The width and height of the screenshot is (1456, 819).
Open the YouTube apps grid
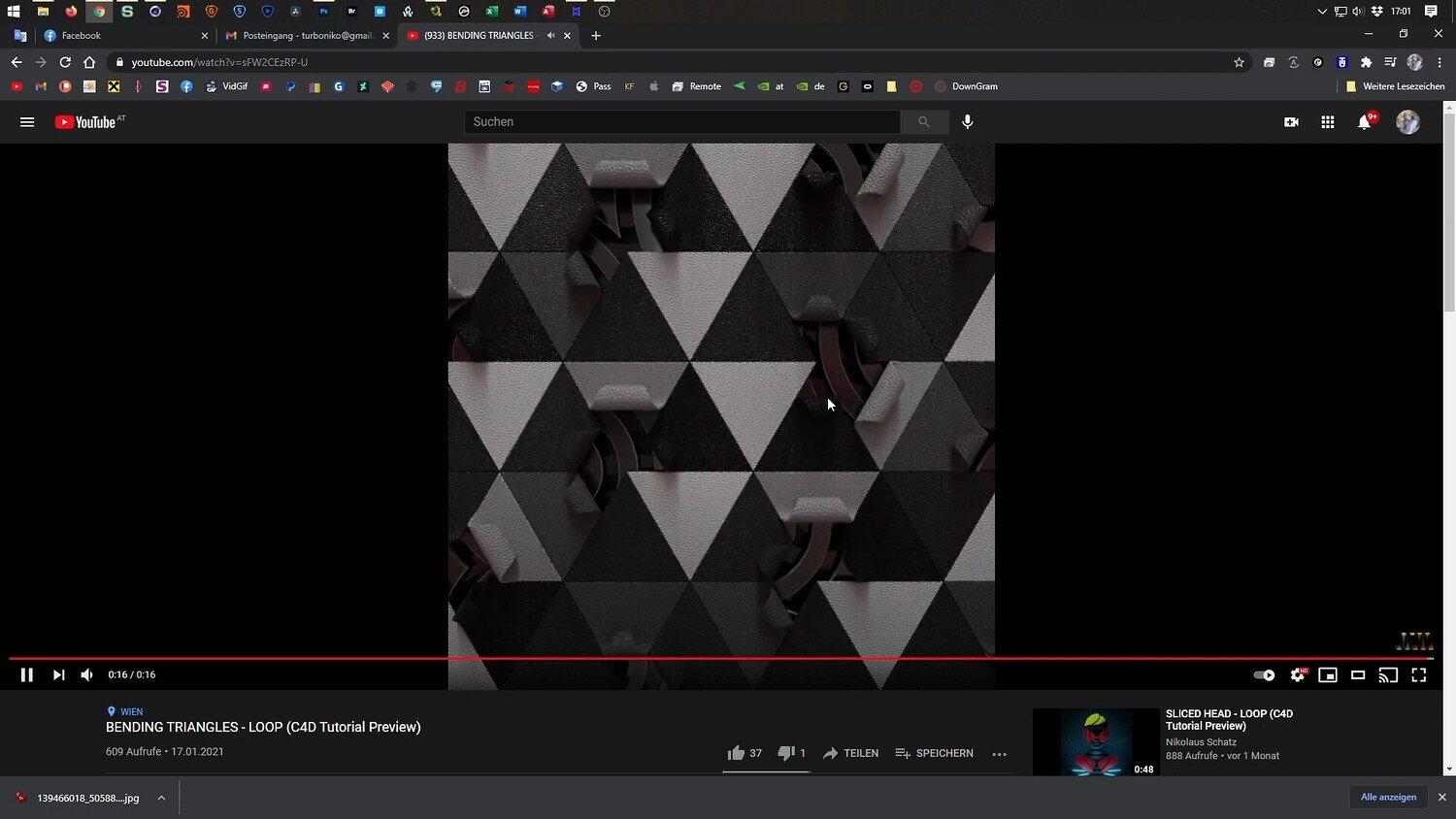pyautogui.click(x=1328, y=122)
